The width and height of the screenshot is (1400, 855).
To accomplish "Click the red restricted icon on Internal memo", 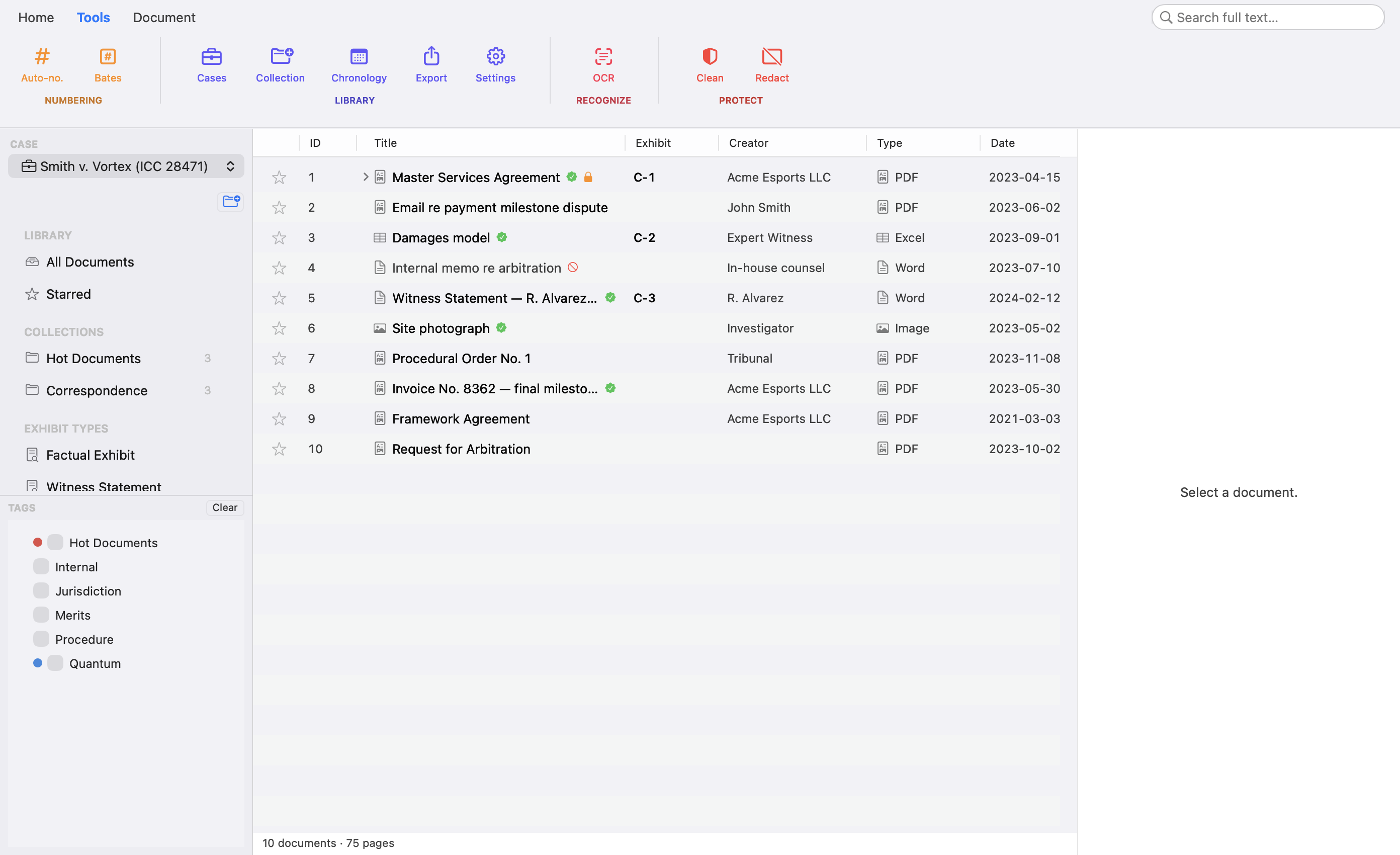I will 573,267.
